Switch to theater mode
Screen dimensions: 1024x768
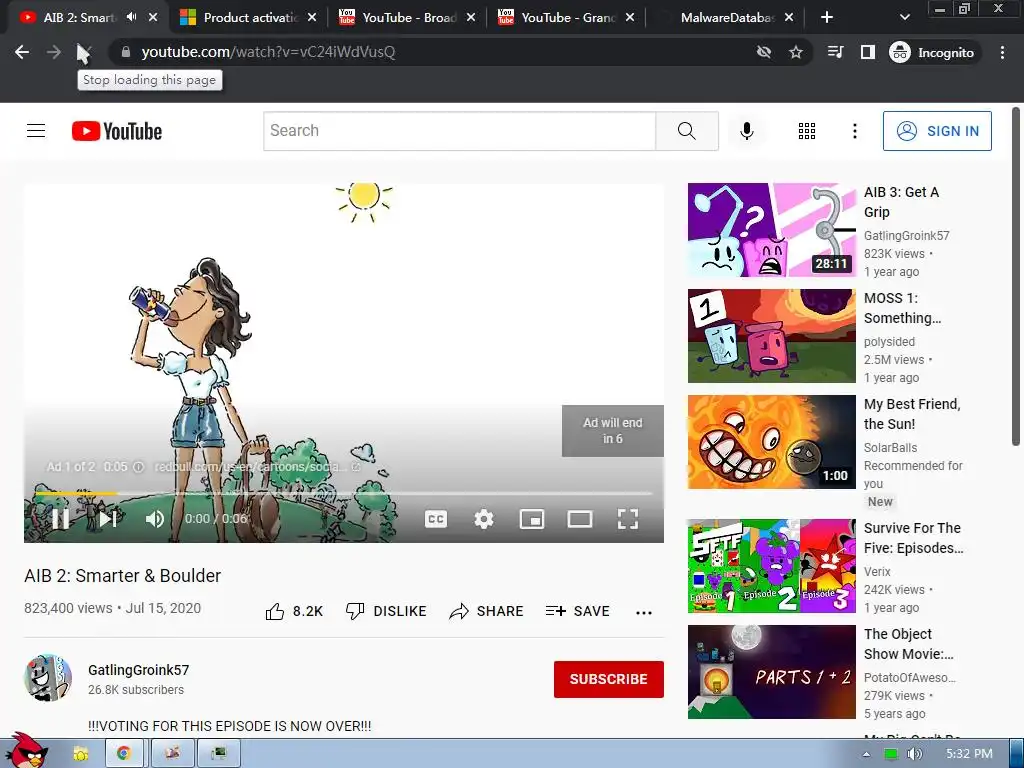pyautogui.click(x=580, y=519)
